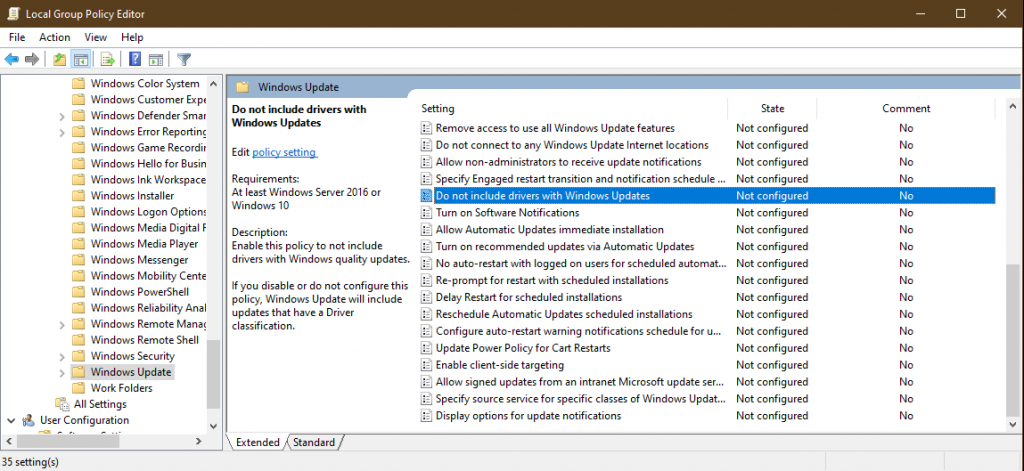
Task: Select 'Do not connect to any Windows Update Internet locations'
Action: click(572, 145)
